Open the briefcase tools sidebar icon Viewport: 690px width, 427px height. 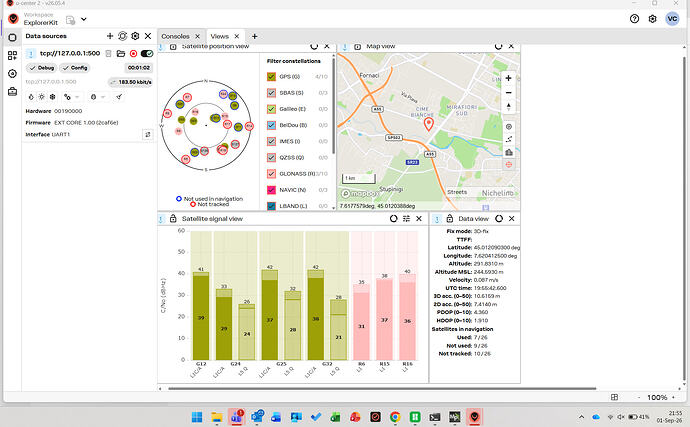12,92
